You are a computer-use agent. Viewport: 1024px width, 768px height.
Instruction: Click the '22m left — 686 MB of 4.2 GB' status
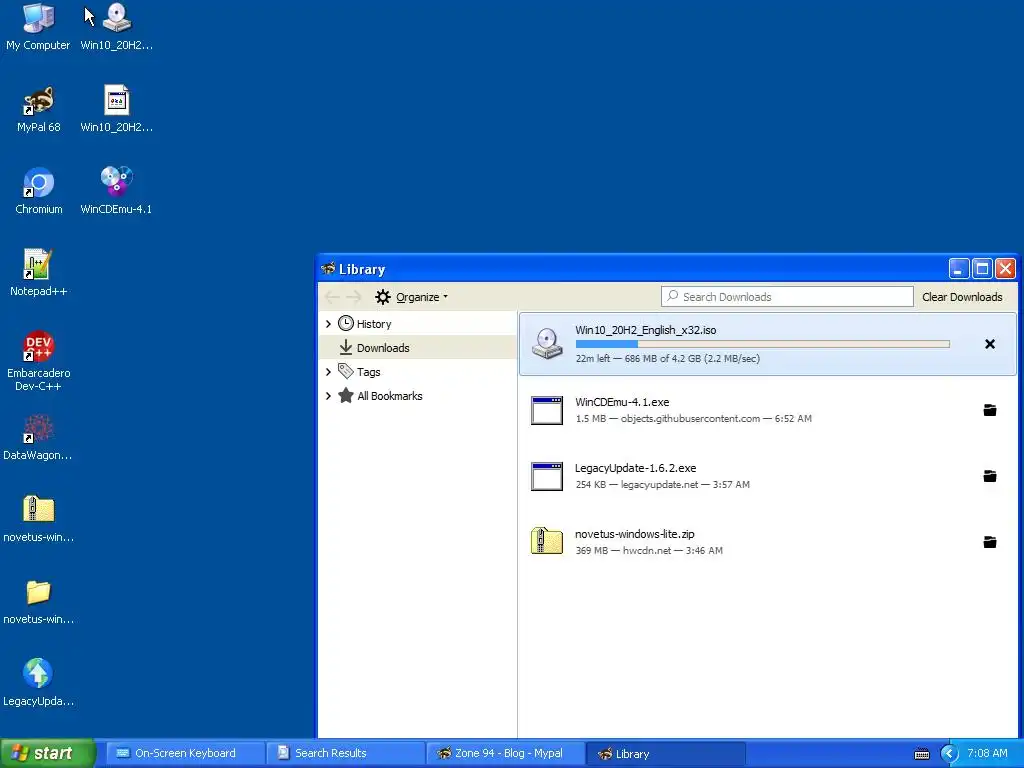point(667,358)
